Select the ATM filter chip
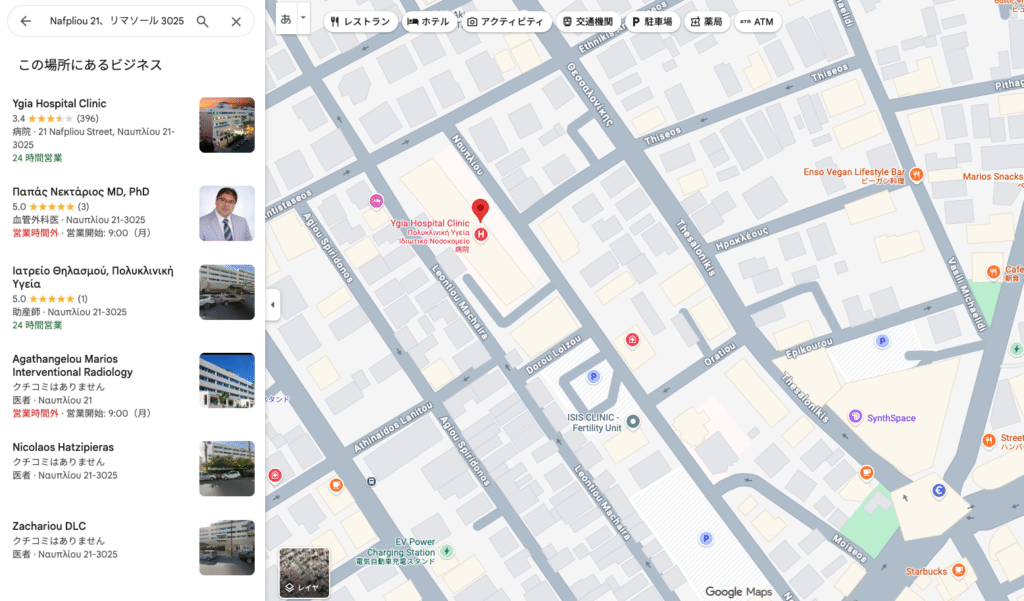This screenshot has height=601, width=1024. point(757,22)
